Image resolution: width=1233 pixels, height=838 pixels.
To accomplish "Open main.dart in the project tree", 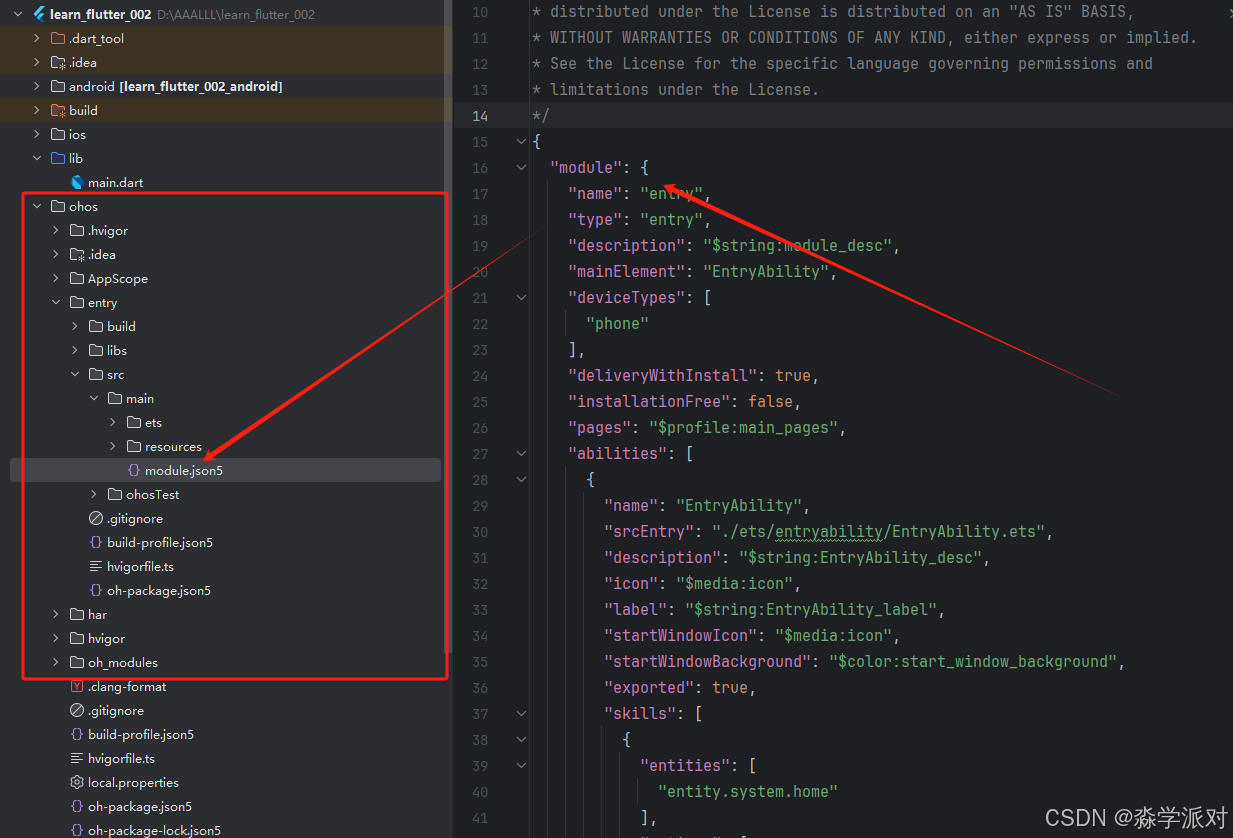I will (x=115, y=182).
